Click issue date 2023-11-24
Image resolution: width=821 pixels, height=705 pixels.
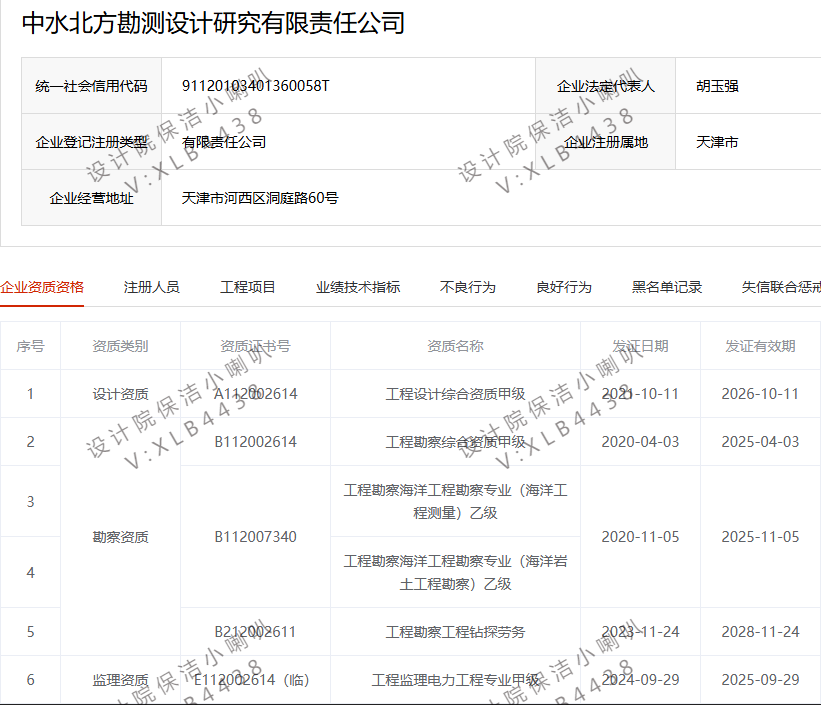[640, 632]
